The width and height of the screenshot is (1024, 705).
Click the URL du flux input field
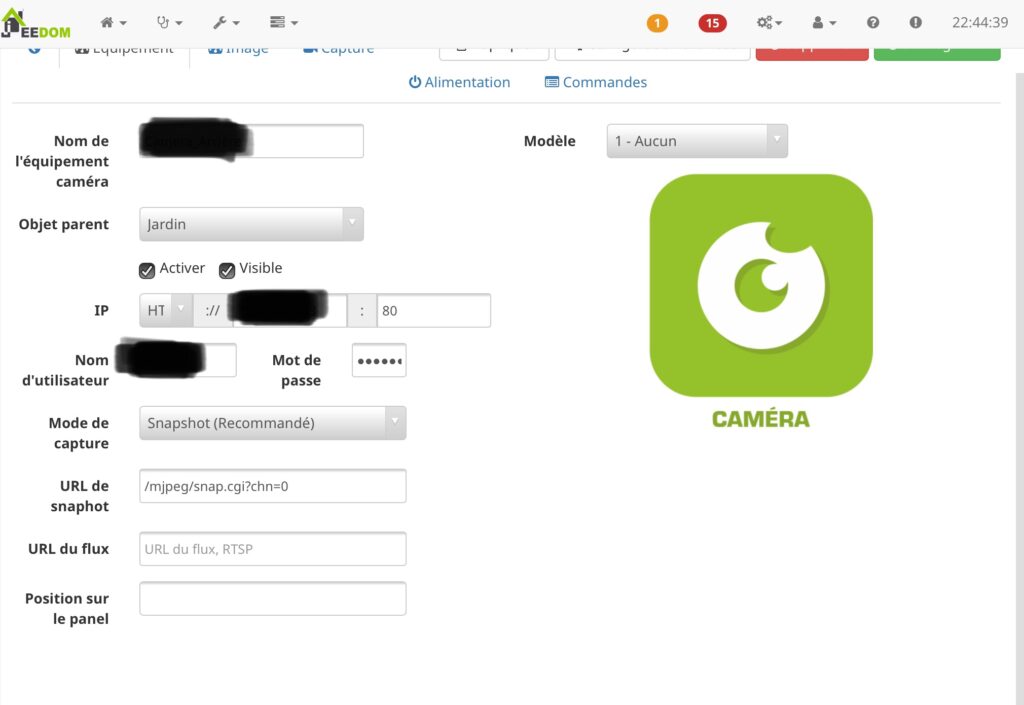[272, 549]
